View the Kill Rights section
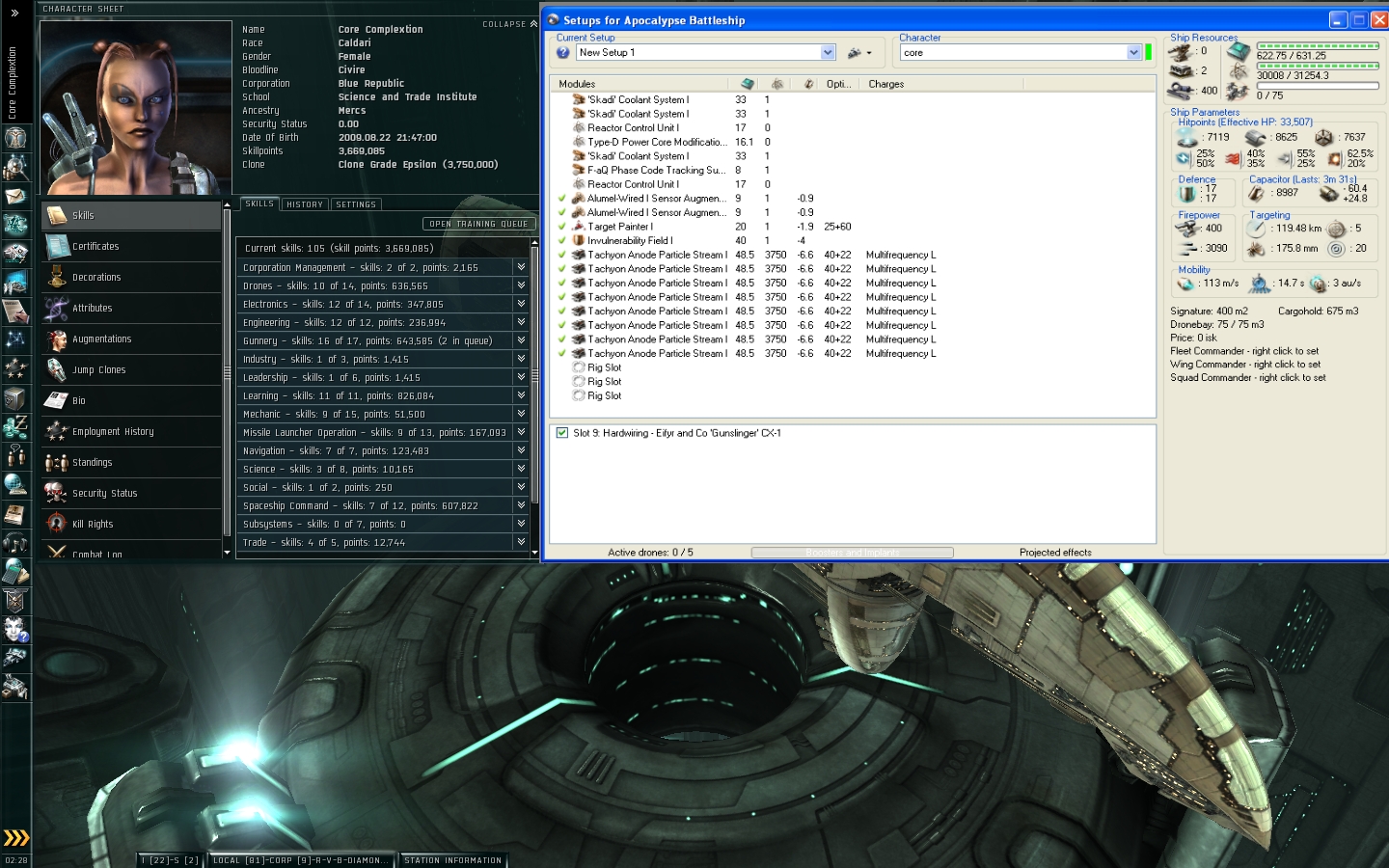Viewport: 1389px width, 868px height. 93,525
